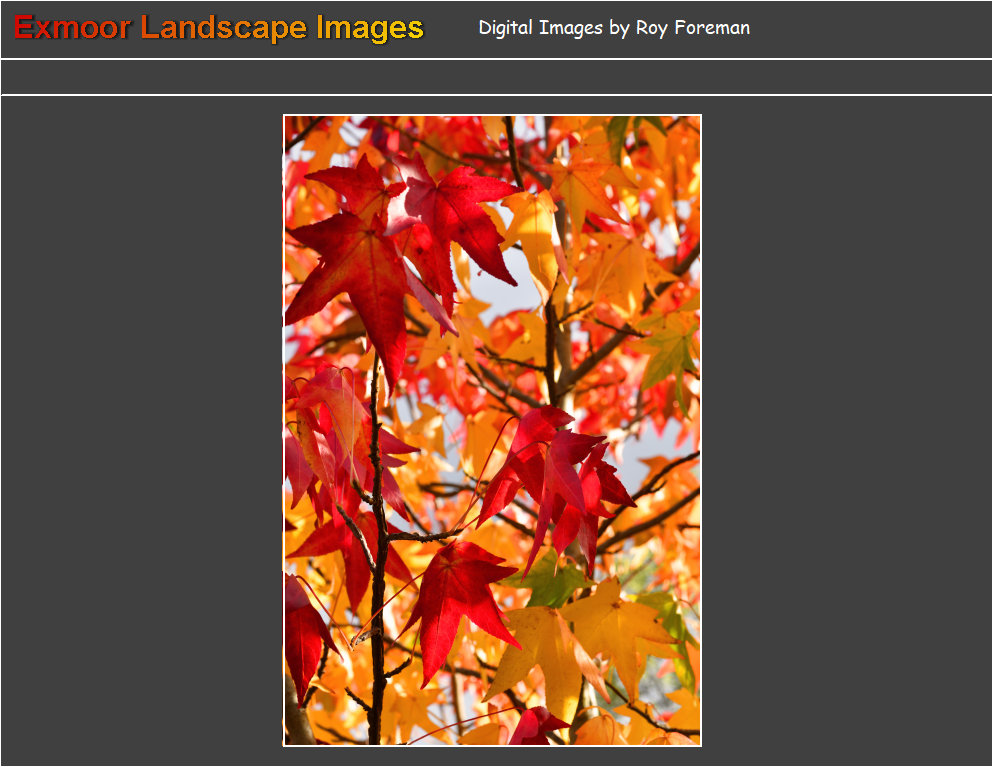This screenshot has height=767, width=993.
Task: Click the word Exmoor in the header
Action: pos(72,27)
